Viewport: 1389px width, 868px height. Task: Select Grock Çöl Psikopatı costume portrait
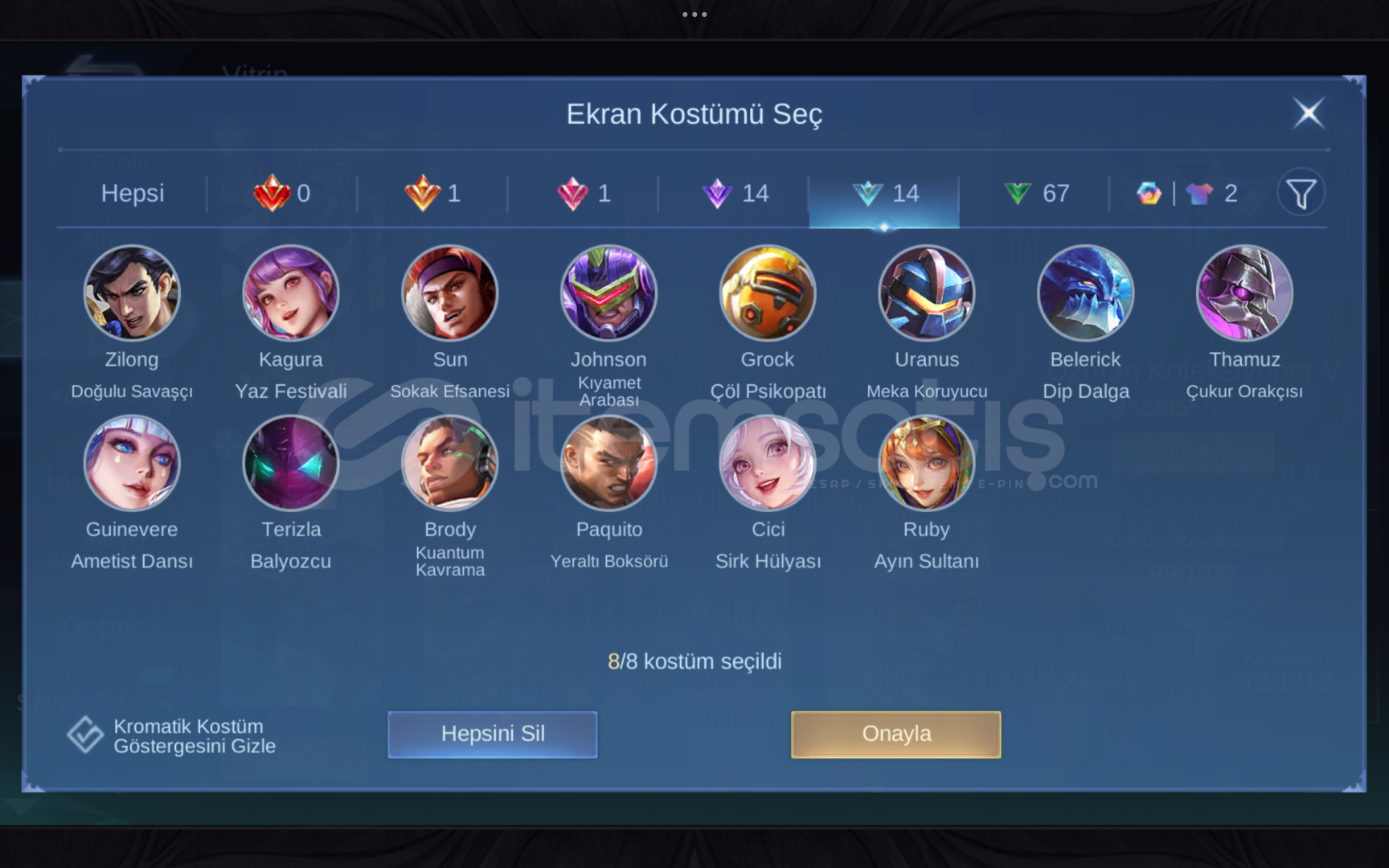click(x=768, y=293)
